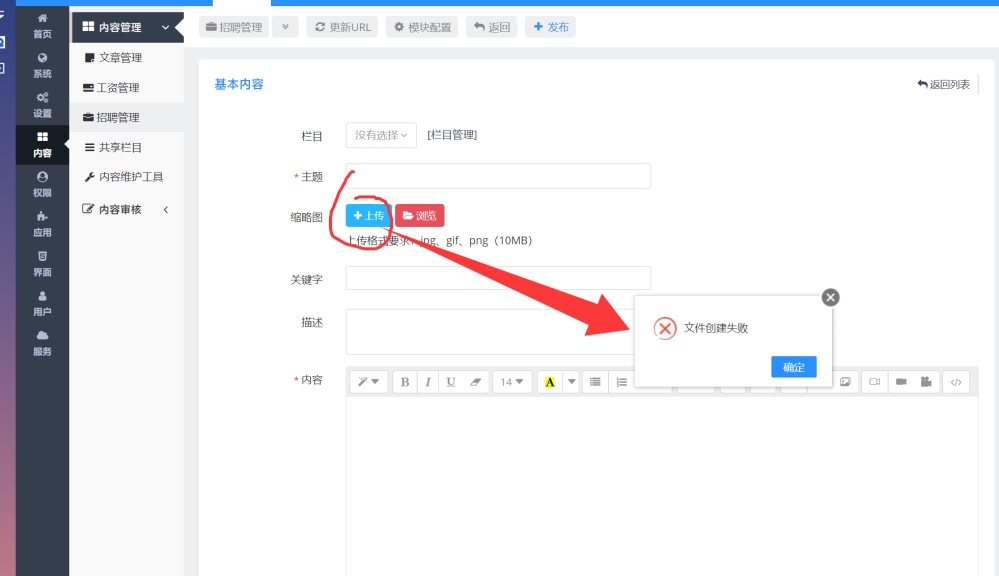Expand the 内容审核 menu section
Screen dimensions: 999x576
coord(127,209)
